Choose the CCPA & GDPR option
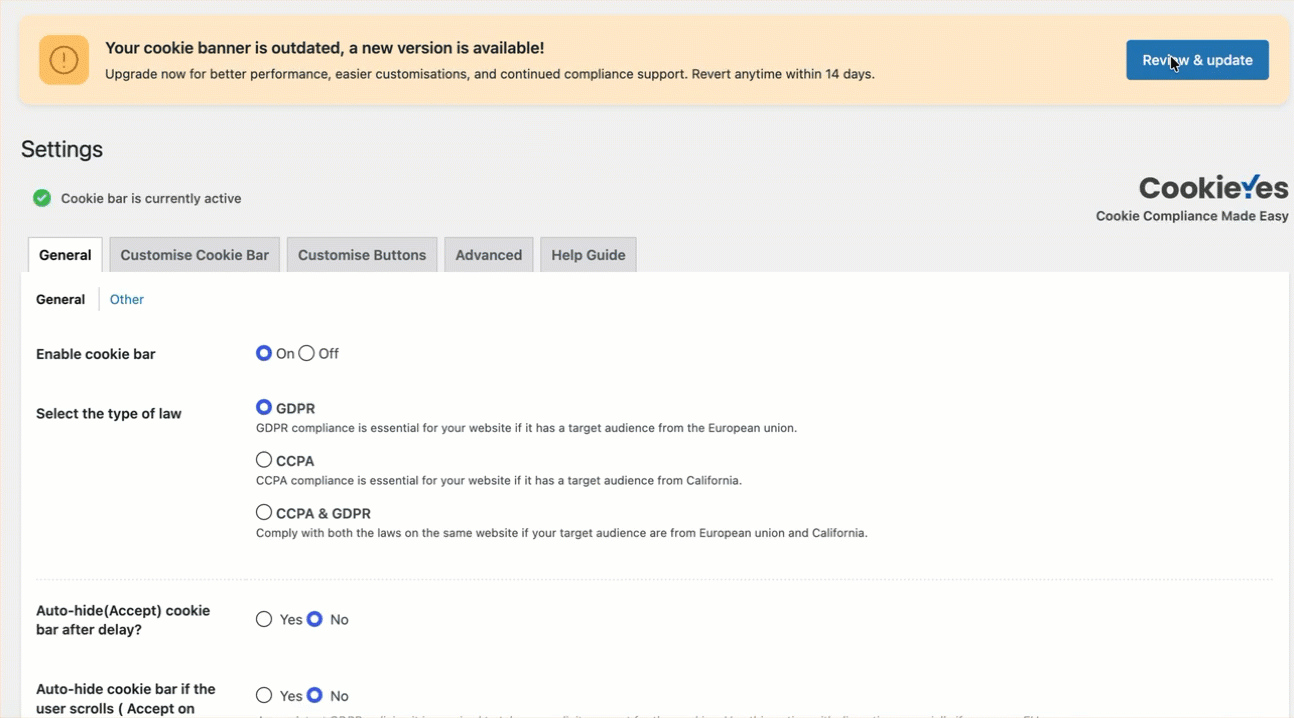1294x718 pixels. 264,512
